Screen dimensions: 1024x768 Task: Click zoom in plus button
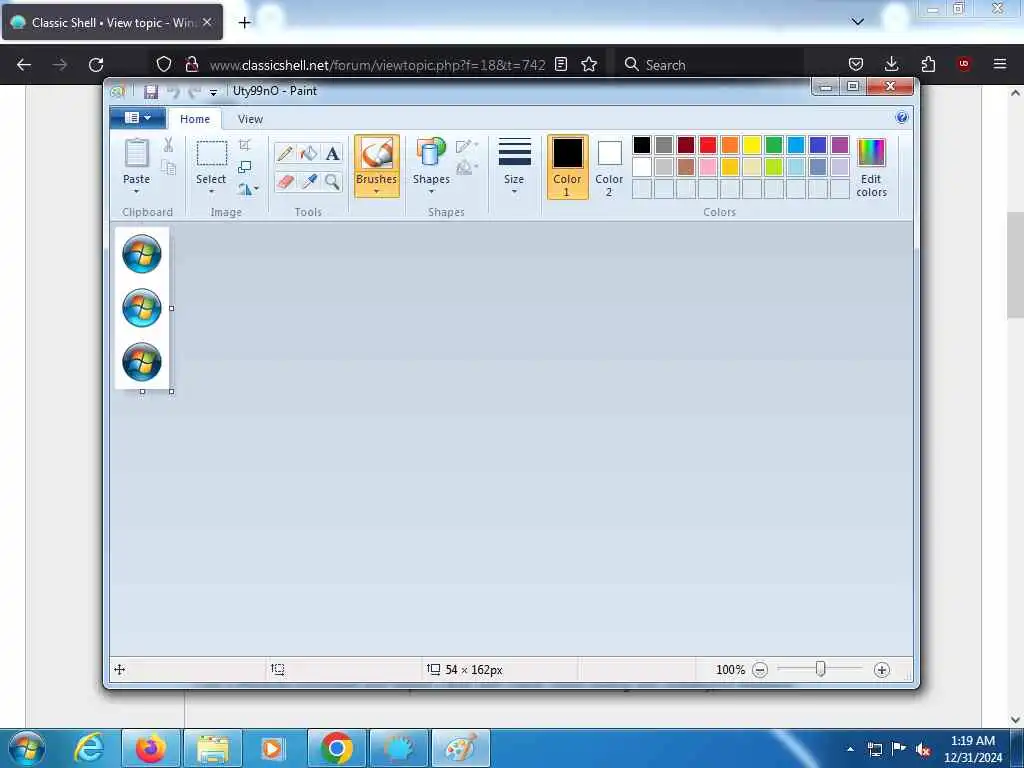[x=882, y=670]
